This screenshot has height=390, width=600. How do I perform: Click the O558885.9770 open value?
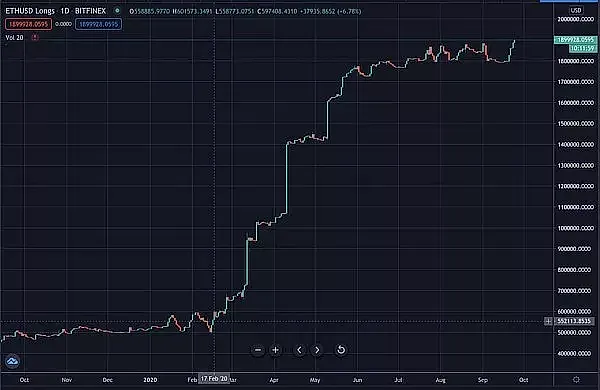150,11
